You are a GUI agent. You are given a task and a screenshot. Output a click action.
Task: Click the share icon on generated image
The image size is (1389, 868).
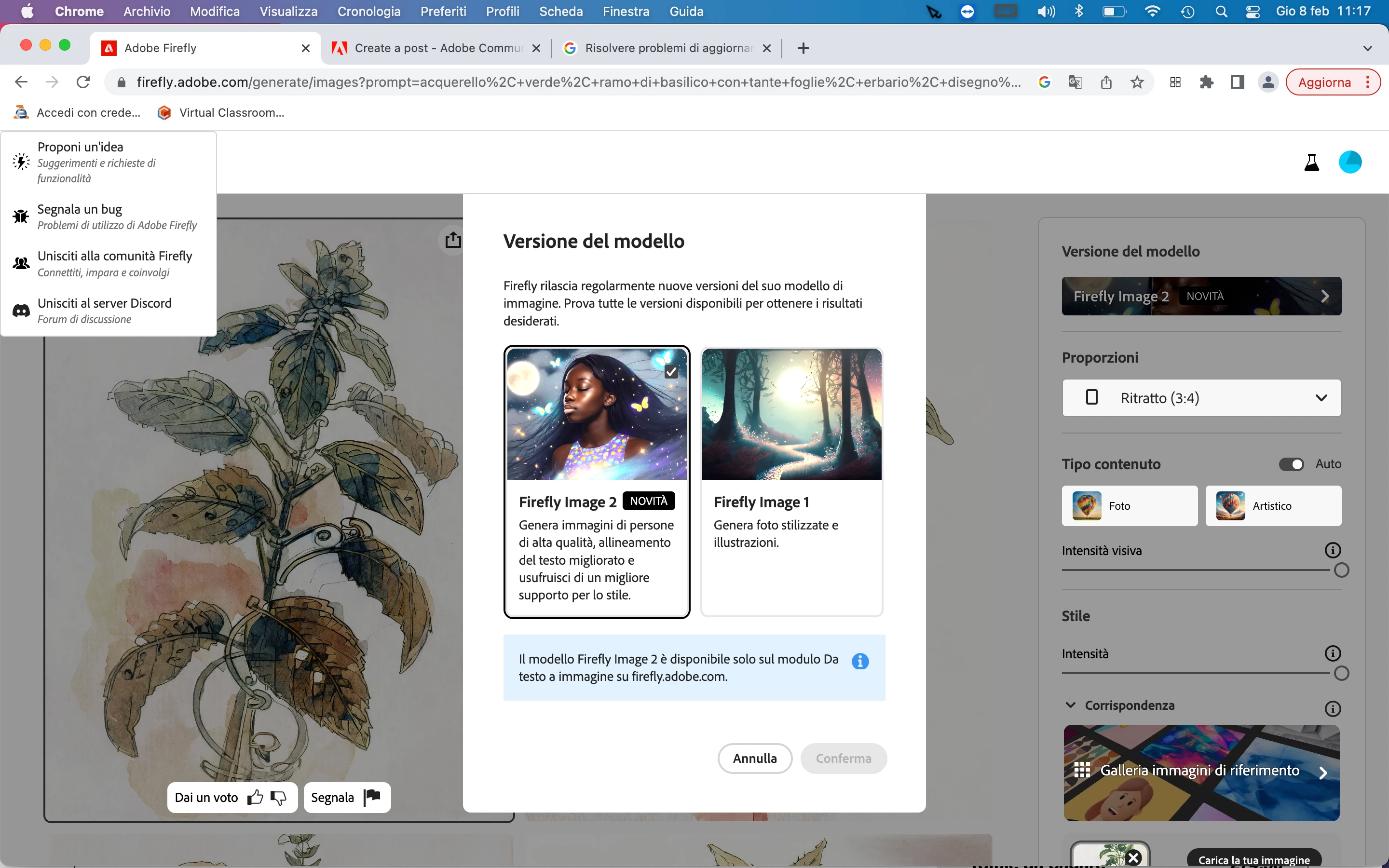(453, 239)
